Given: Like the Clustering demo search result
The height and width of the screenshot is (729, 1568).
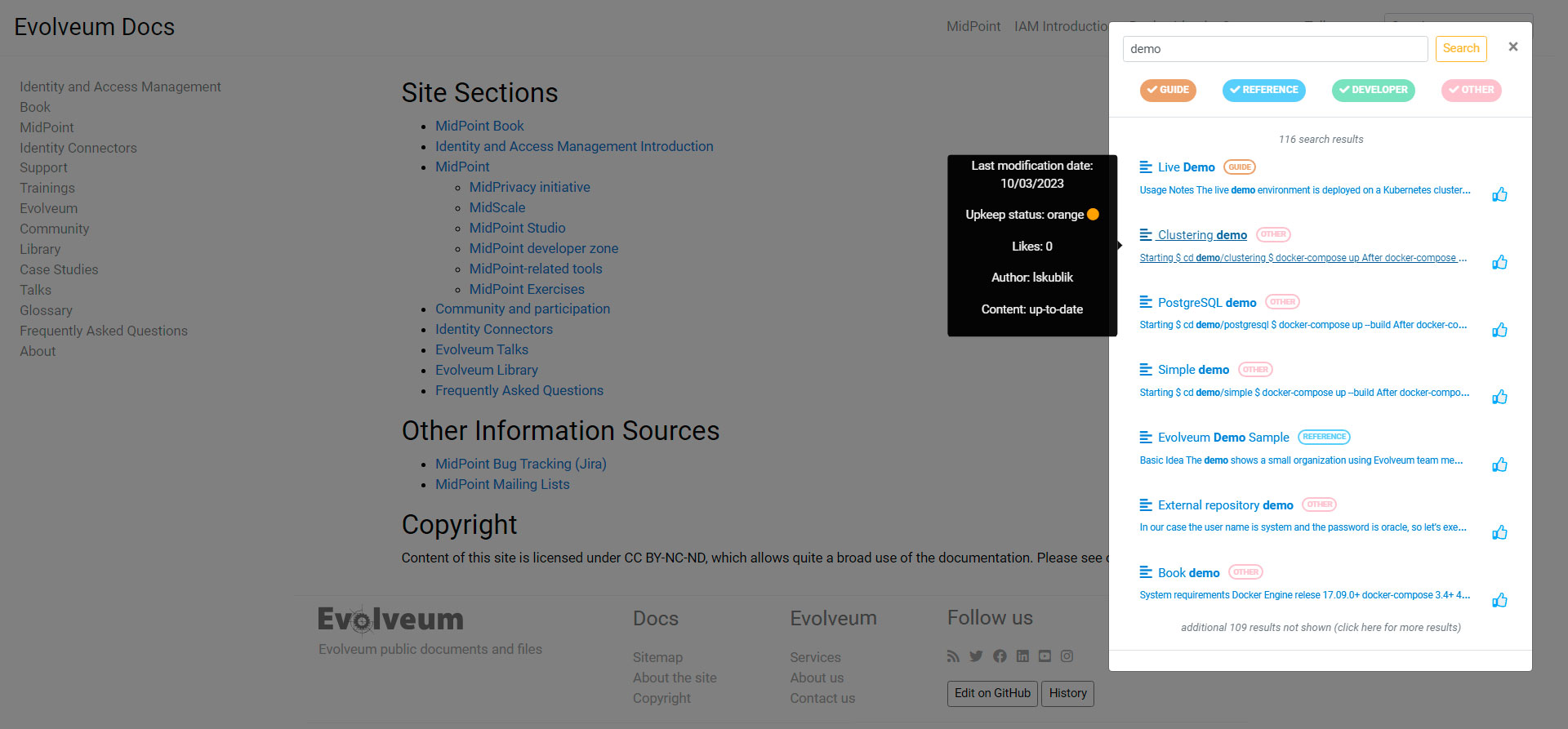Looking at the screenshot, I should click(x=1499, y=262).
